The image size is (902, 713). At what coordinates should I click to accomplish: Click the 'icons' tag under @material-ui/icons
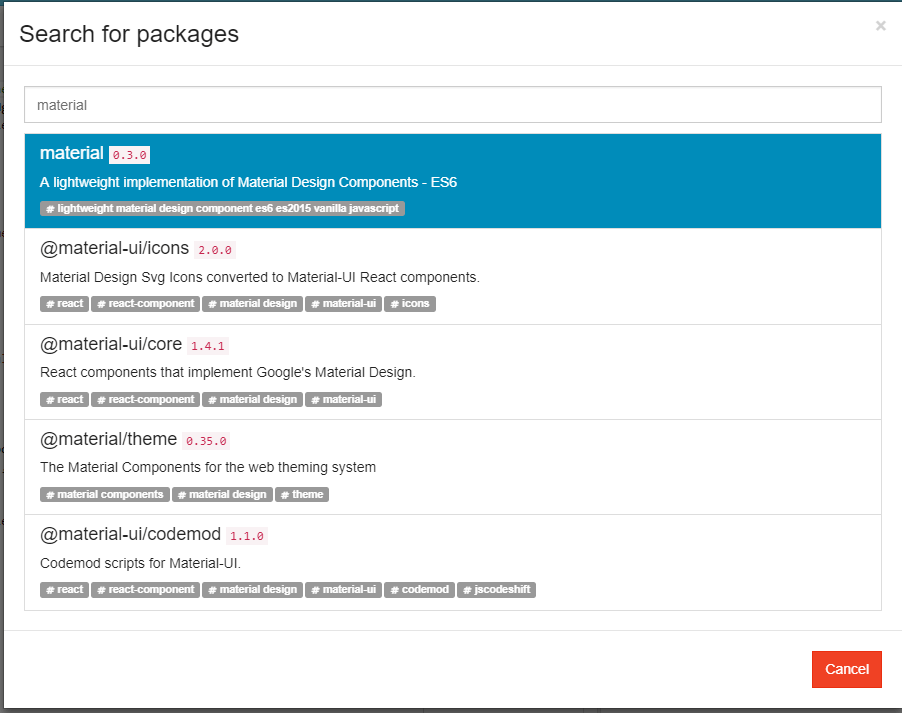point(410,304)
